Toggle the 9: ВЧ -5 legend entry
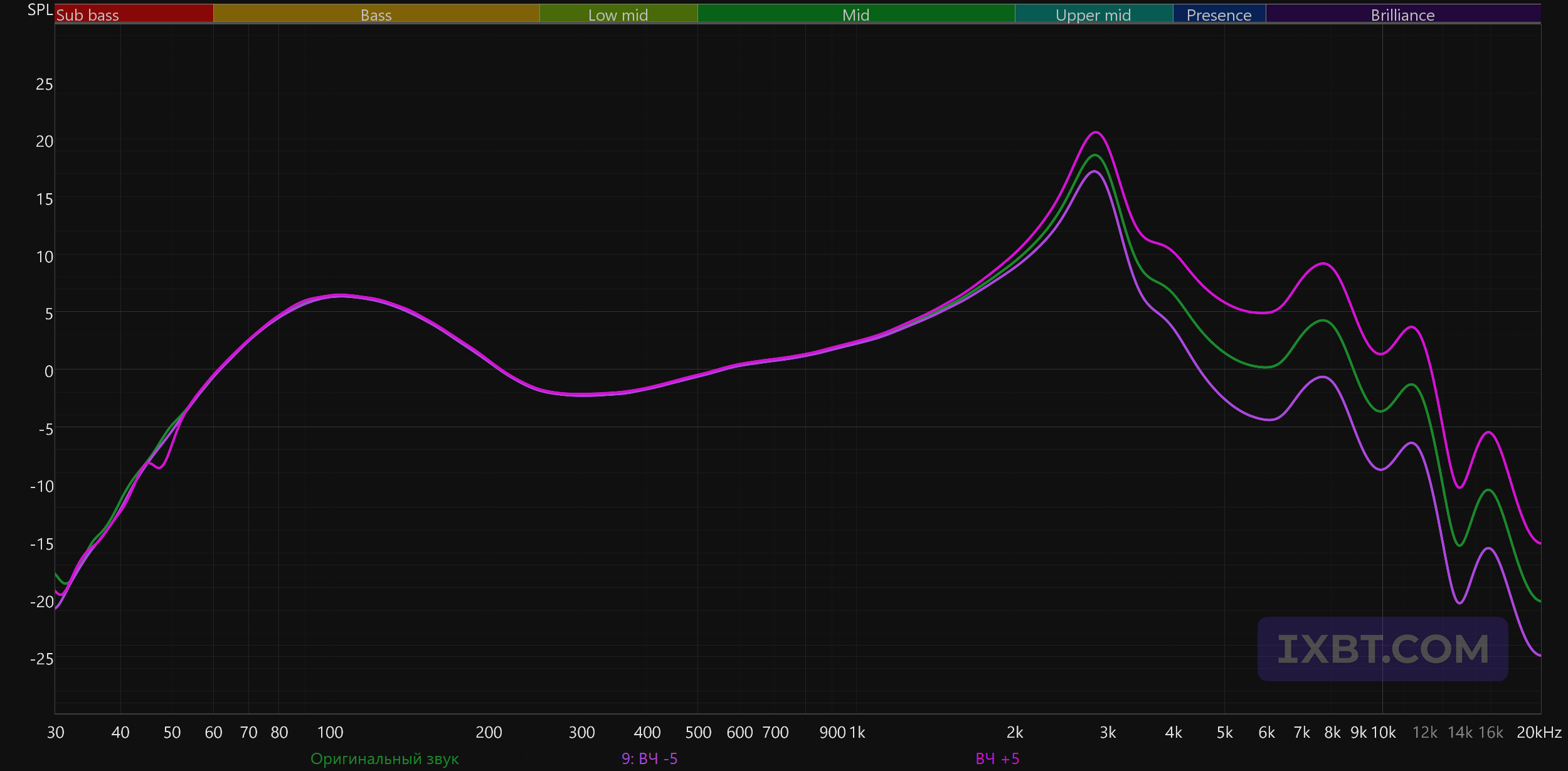The width and height of the screenshot is (1568, 771). [649, 759]
